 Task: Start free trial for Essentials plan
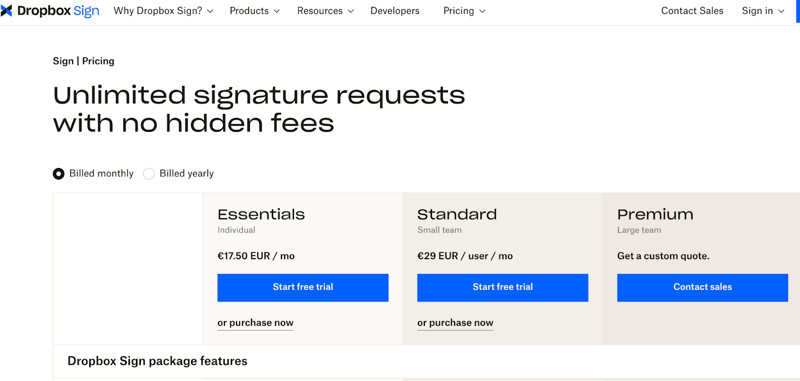point(303,288)
